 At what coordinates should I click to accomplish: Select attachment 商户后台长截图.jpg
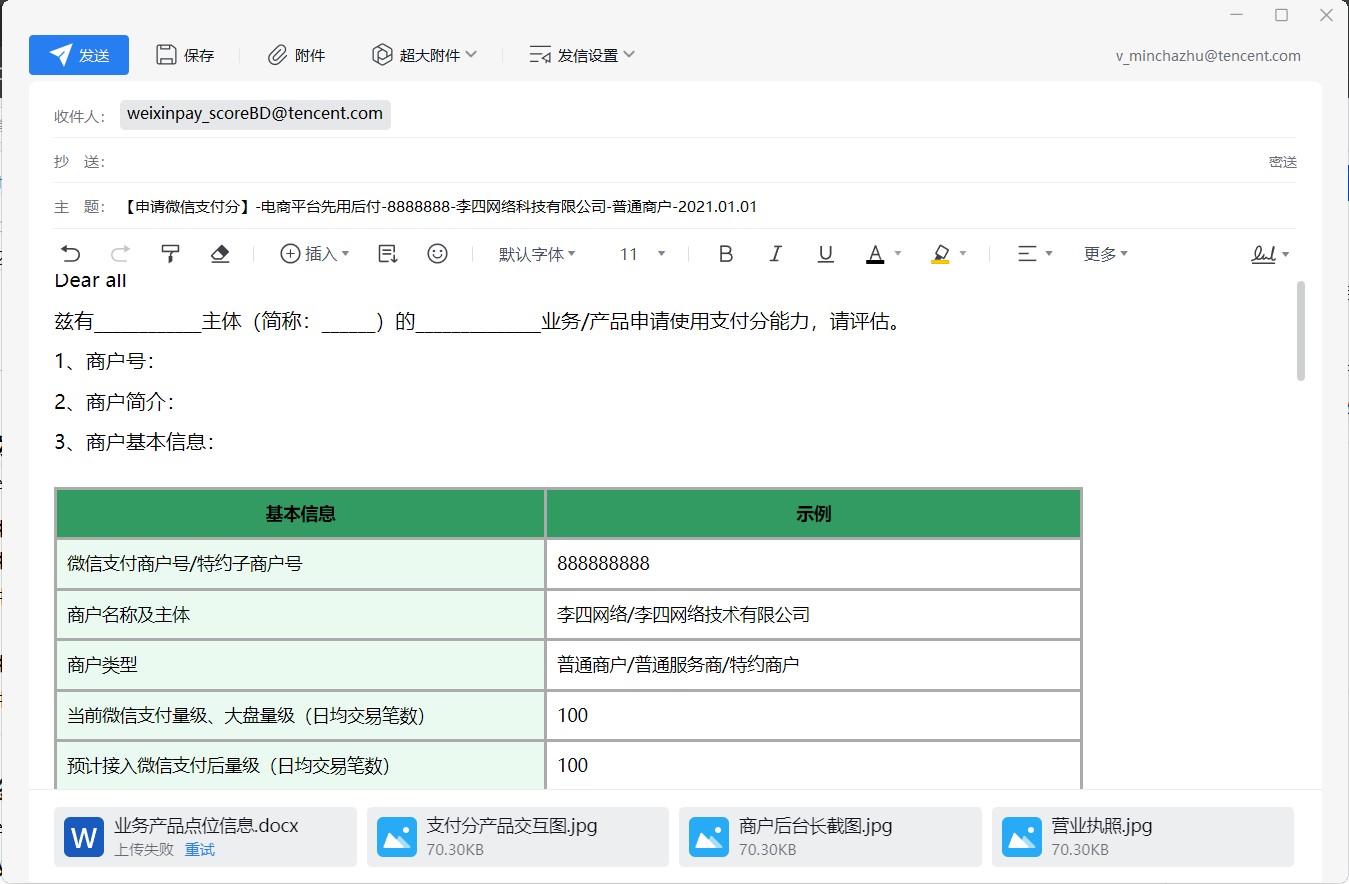(x=830, y=837)
